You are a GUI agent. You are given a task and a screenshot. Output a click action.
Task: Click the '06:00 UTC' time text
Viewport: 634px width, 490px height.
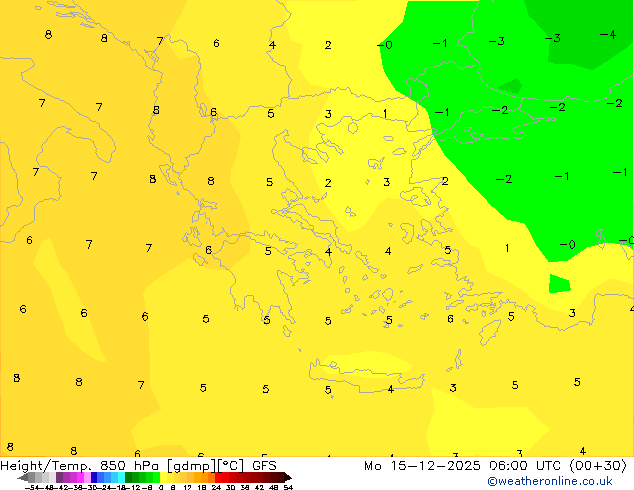pyautogui.click(x=525, y=466)
